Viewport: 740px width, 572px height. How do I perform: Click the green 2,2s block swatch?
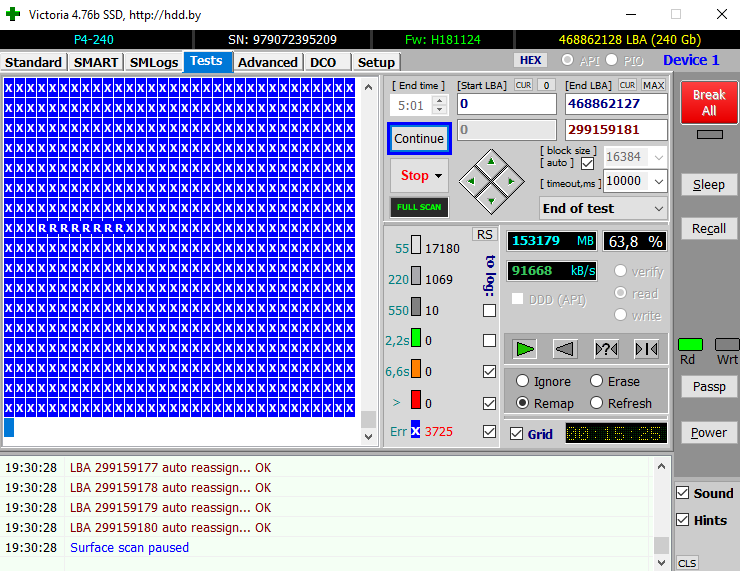416,337
